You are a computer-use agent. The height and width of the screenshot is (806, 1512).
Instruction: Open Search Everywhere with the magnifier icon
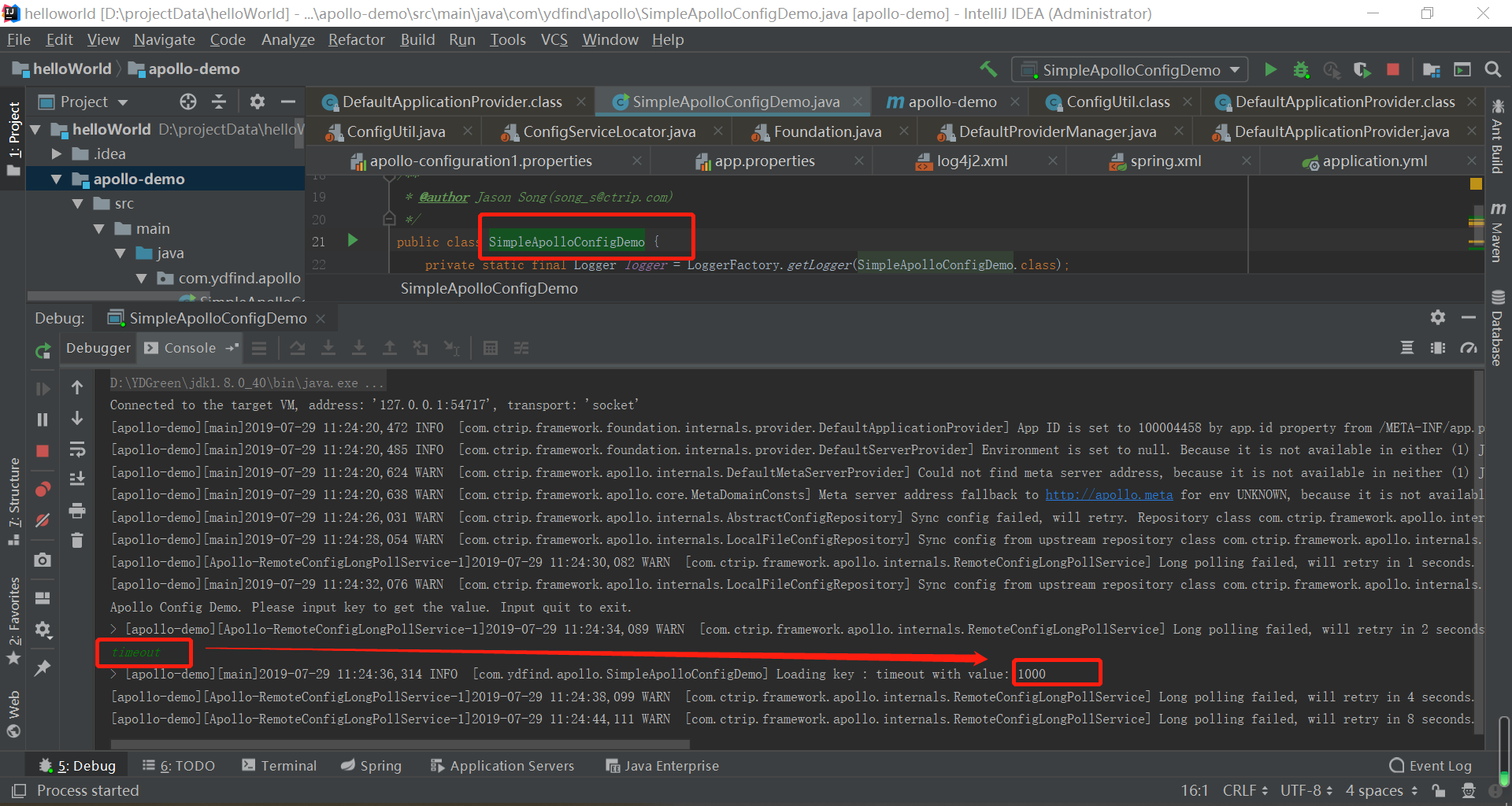[1493, 69]
